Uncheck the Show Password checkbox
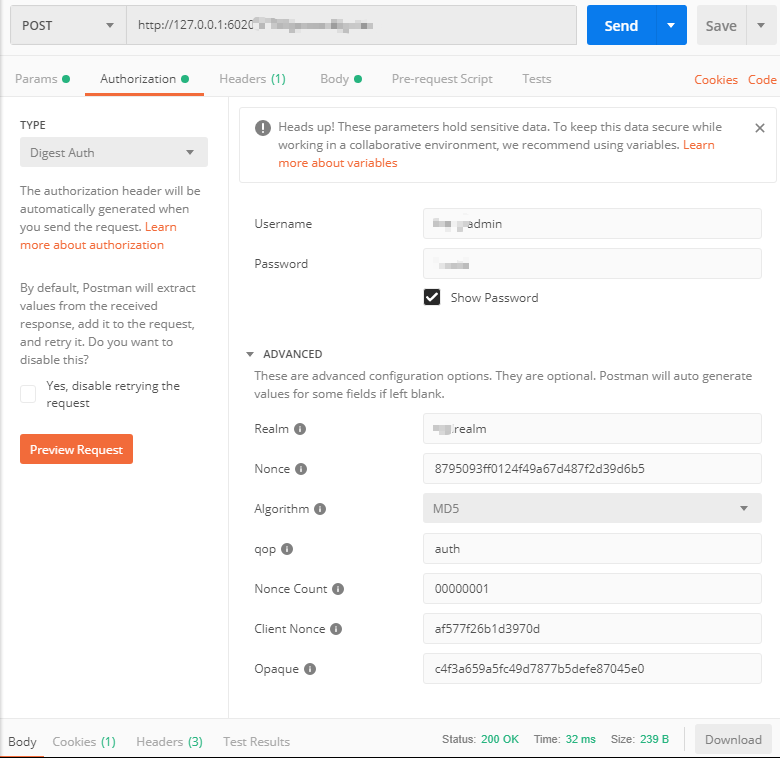This screenshot has height=758, width=780. (x=432, y=297)
